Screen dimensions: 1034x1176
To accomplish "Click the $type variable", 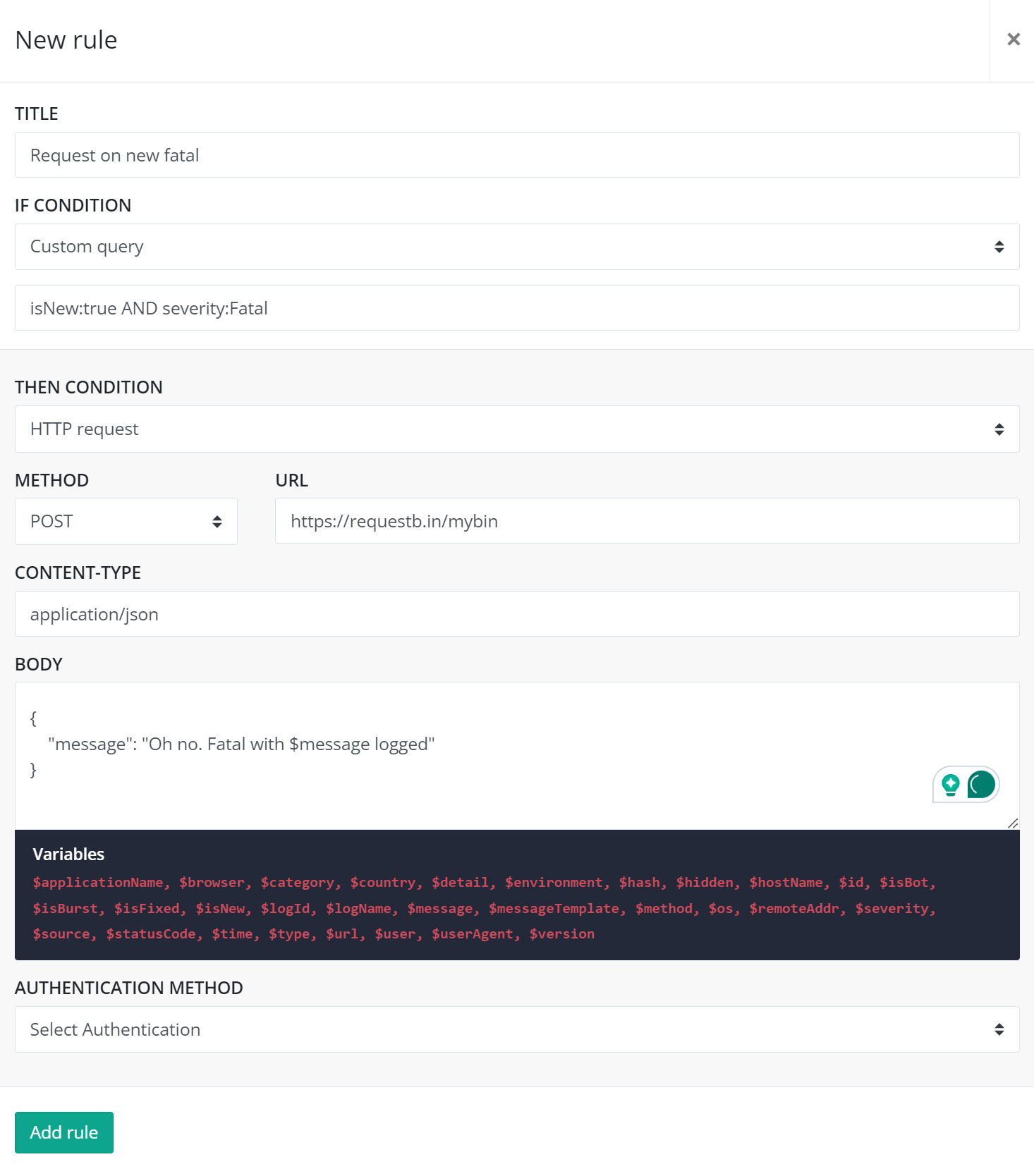I will [289, 934].
